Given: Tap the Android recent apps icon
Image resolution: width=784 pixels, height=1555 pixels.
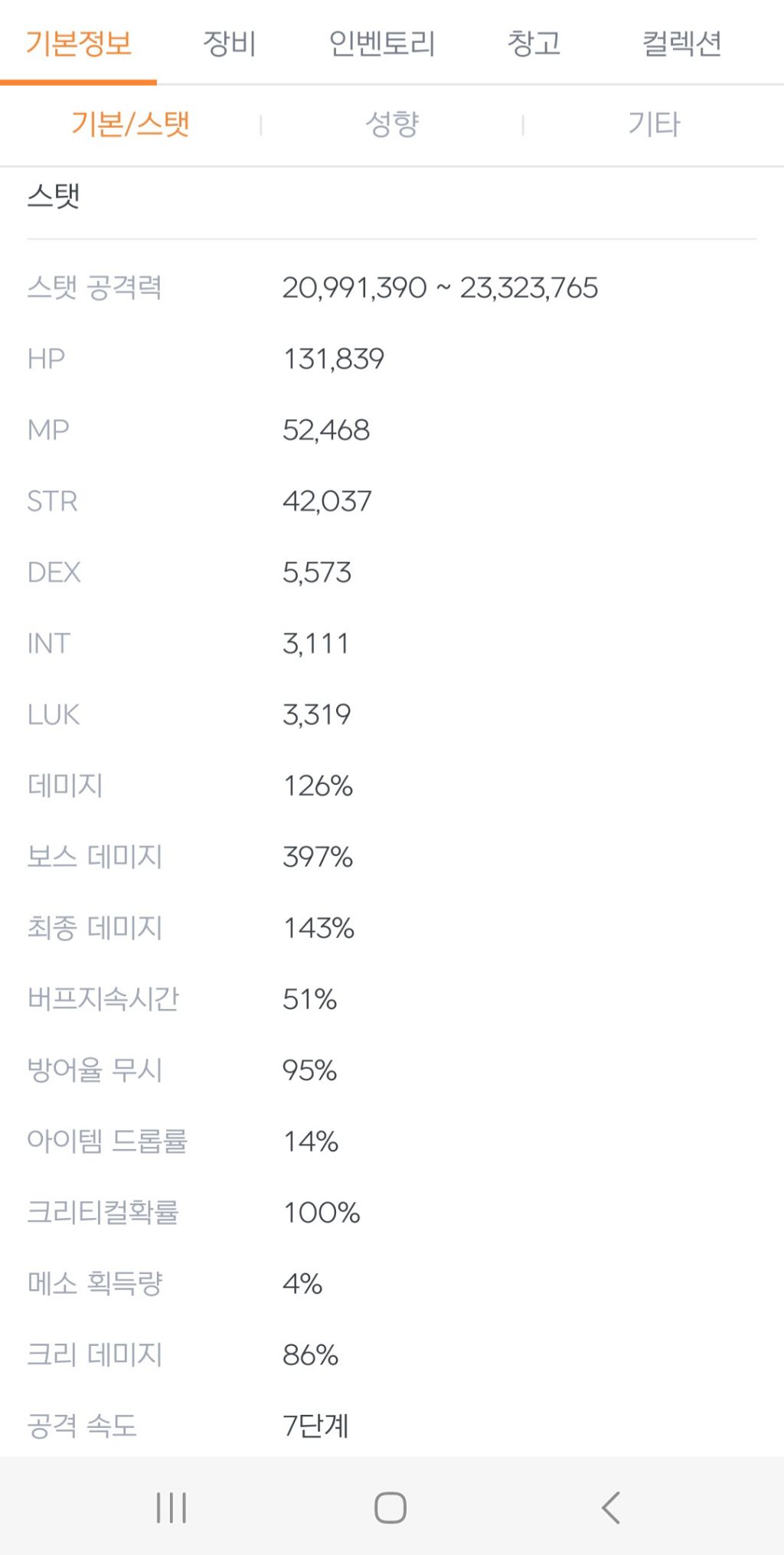Looking at the screenshot, I should pyautogui.click(x=171, y=1508).
